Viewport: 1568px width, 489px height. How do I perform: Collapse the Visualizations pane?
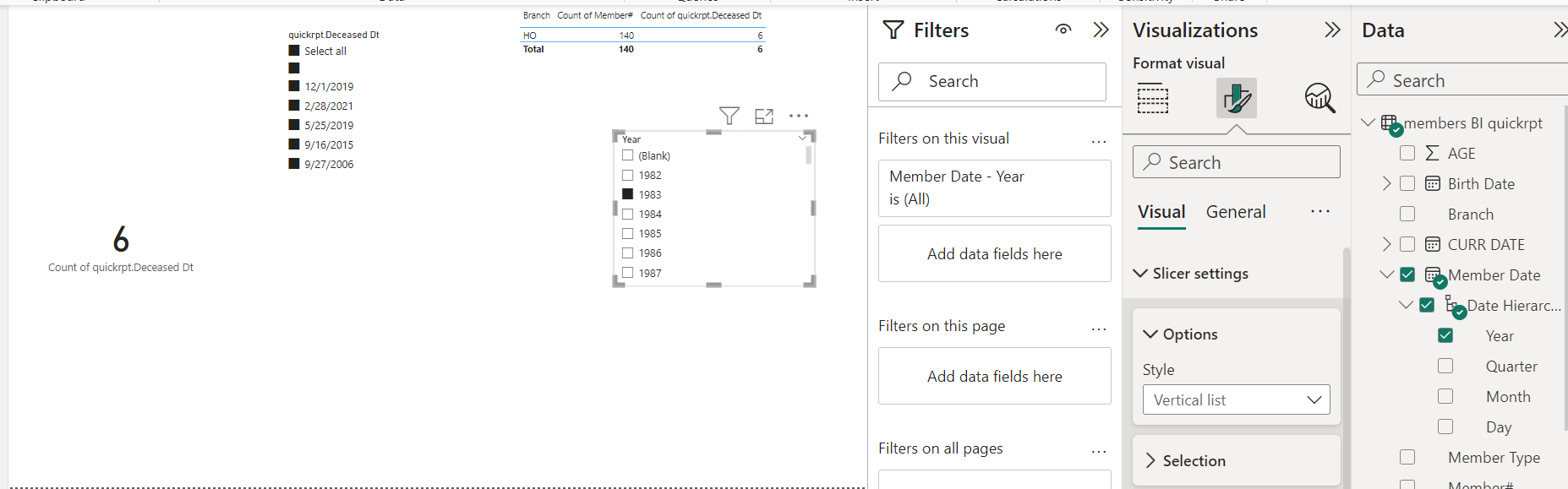[x=1332, y=30]
